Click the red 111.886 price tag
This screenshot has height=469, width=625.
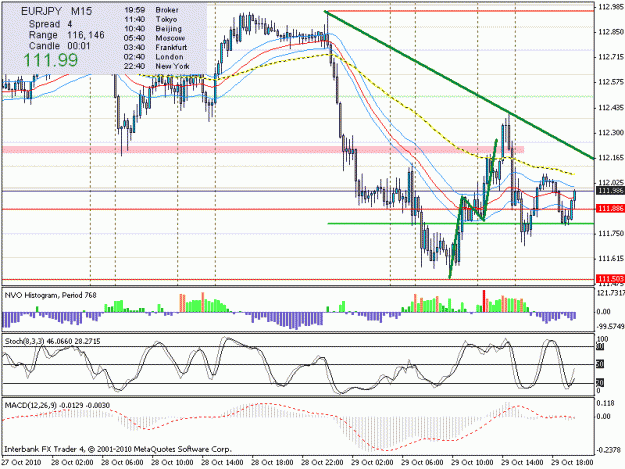click(x=610, y=208)
